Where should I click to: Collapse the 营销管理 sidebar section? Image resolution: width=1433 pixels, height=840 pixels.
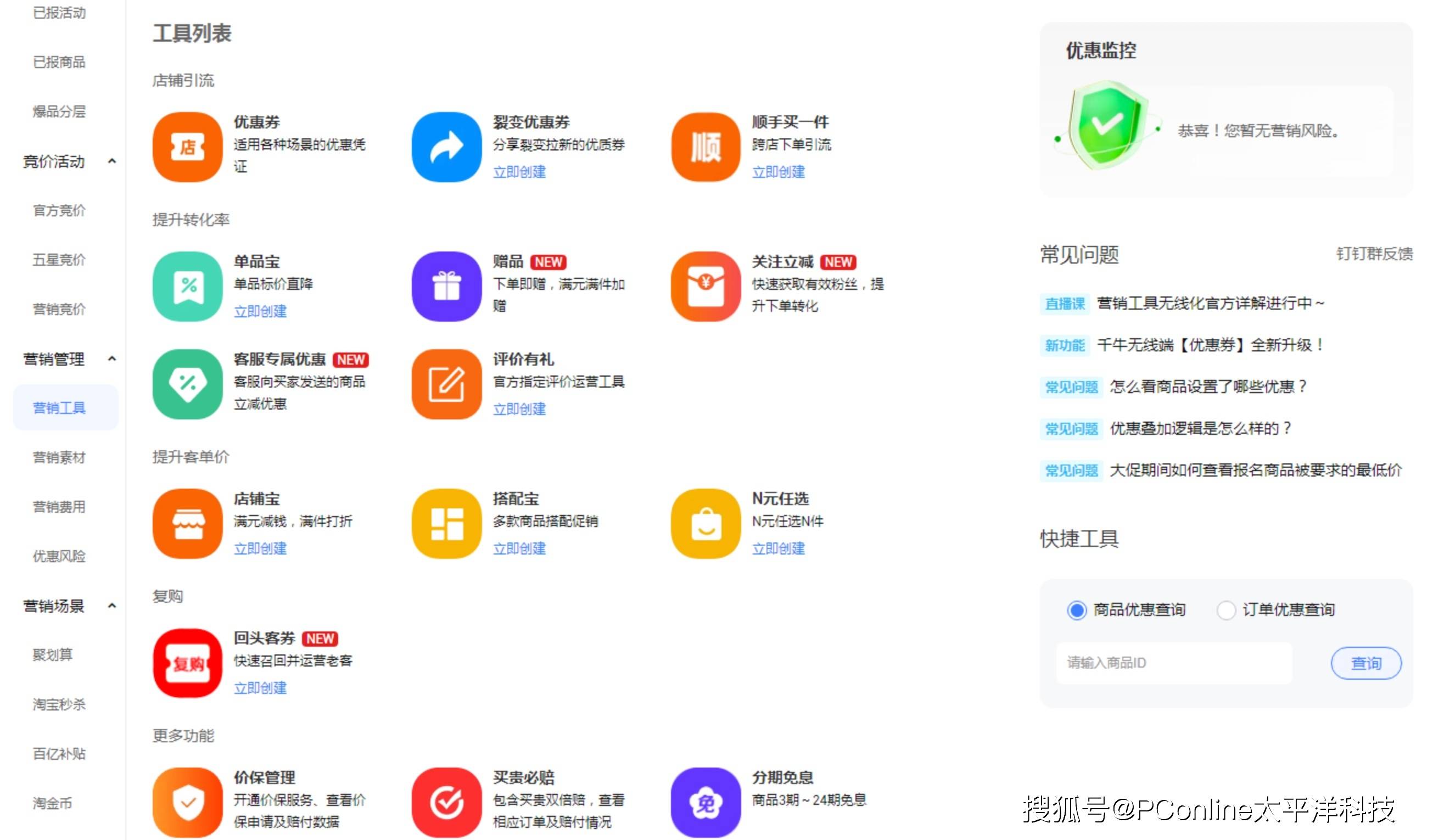(112, 359)
